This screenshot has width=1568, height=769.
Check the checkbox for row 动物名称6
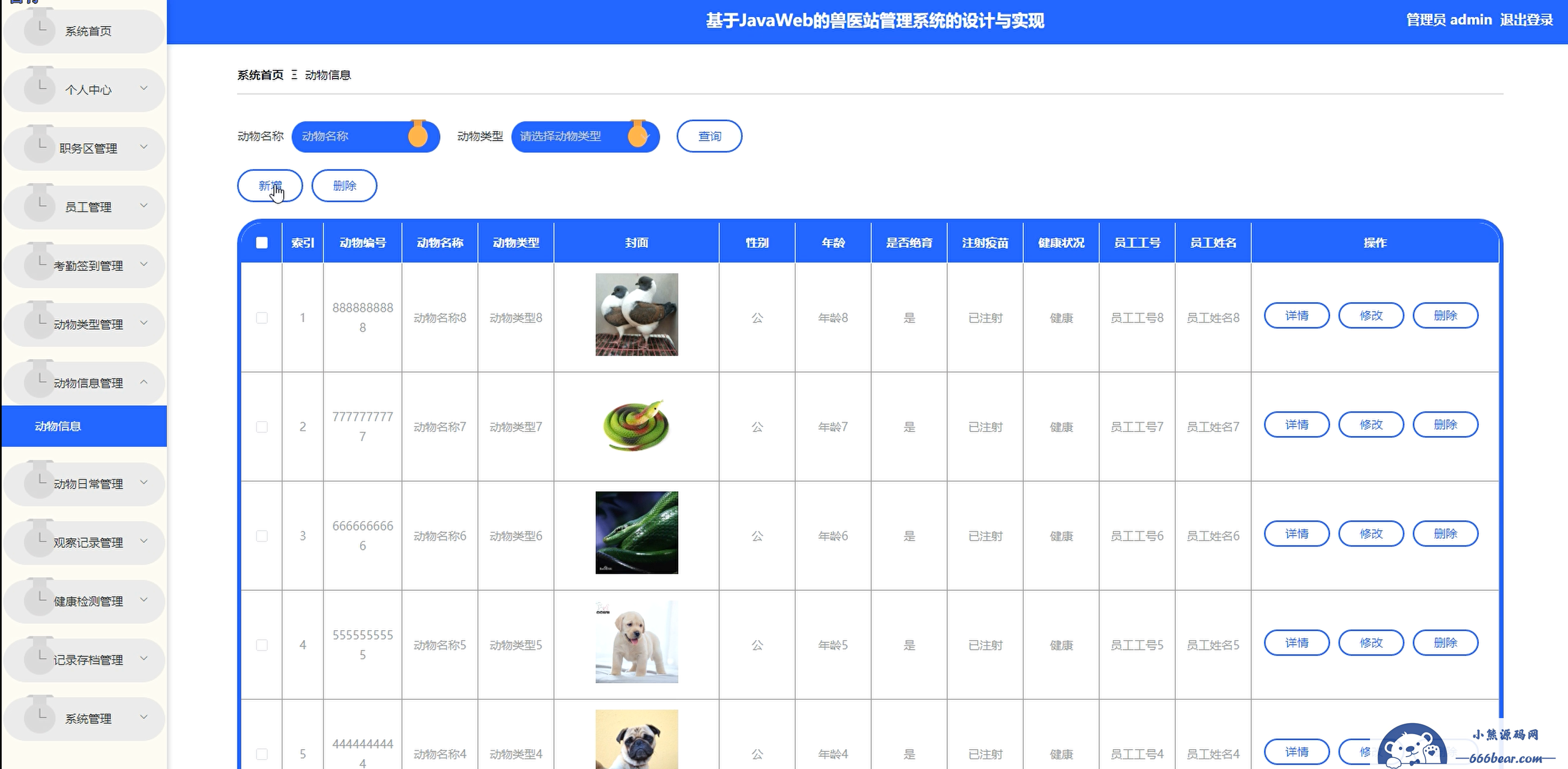coord(262,536)
